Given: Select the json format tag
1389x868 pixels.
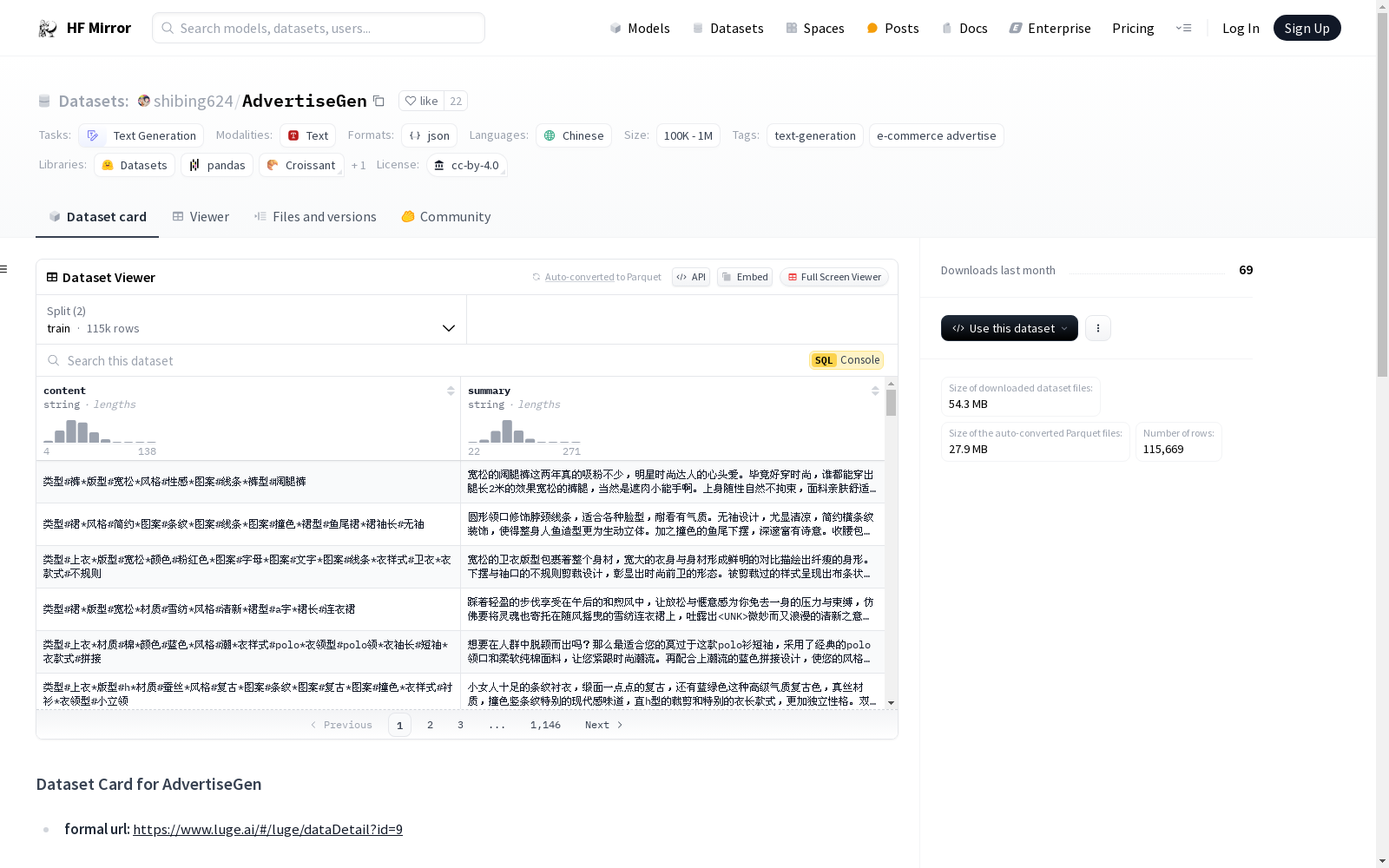Looking at the screenshot, I should (x=429, y=135).
